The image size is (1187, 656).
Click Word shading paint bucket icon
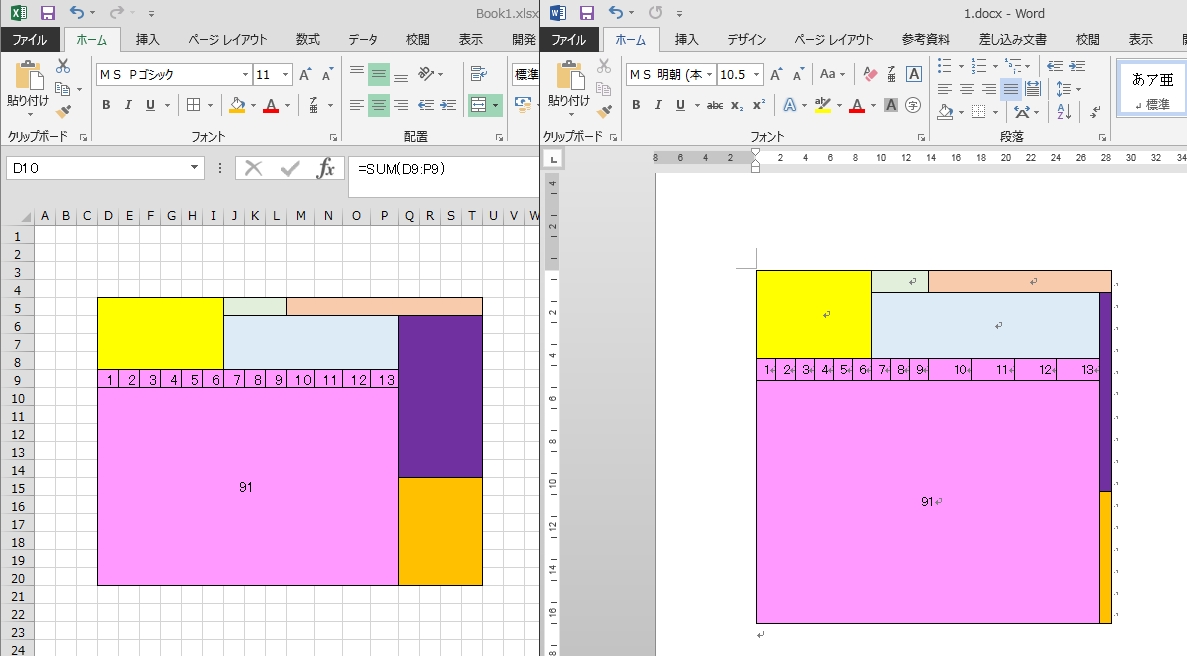click(x=945, y=112)
